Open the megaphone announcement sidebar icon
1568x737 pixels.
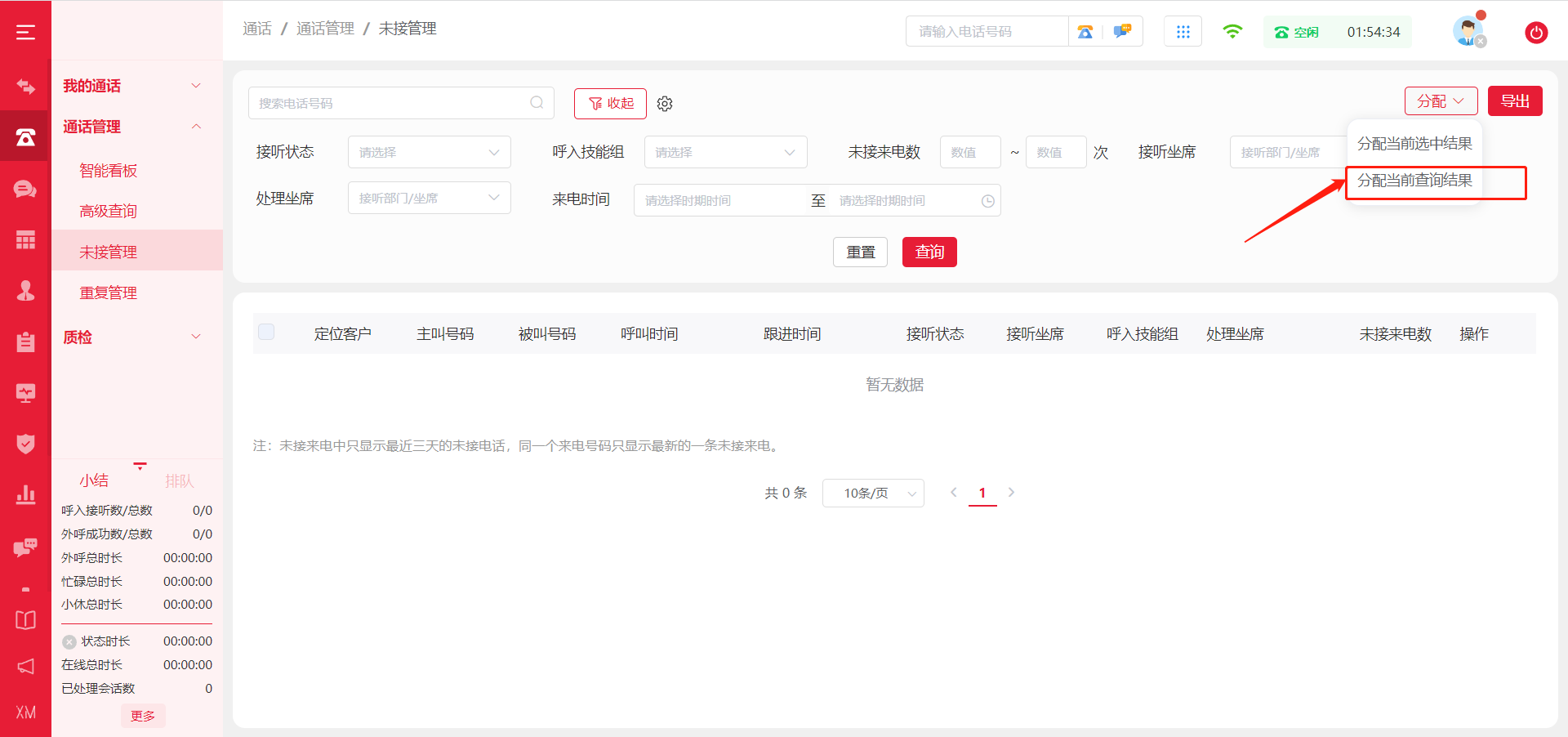pyautogui.click(x=25, y=666)
